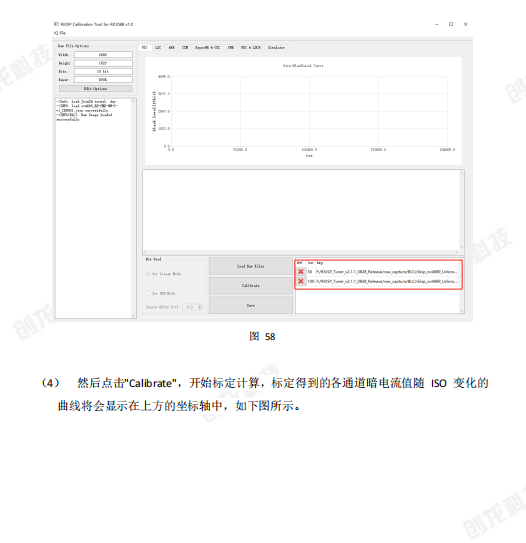Delete the ISO 100 raw file entry
Viewport: 526px width, 543px height.
click(x=301, y=281)
